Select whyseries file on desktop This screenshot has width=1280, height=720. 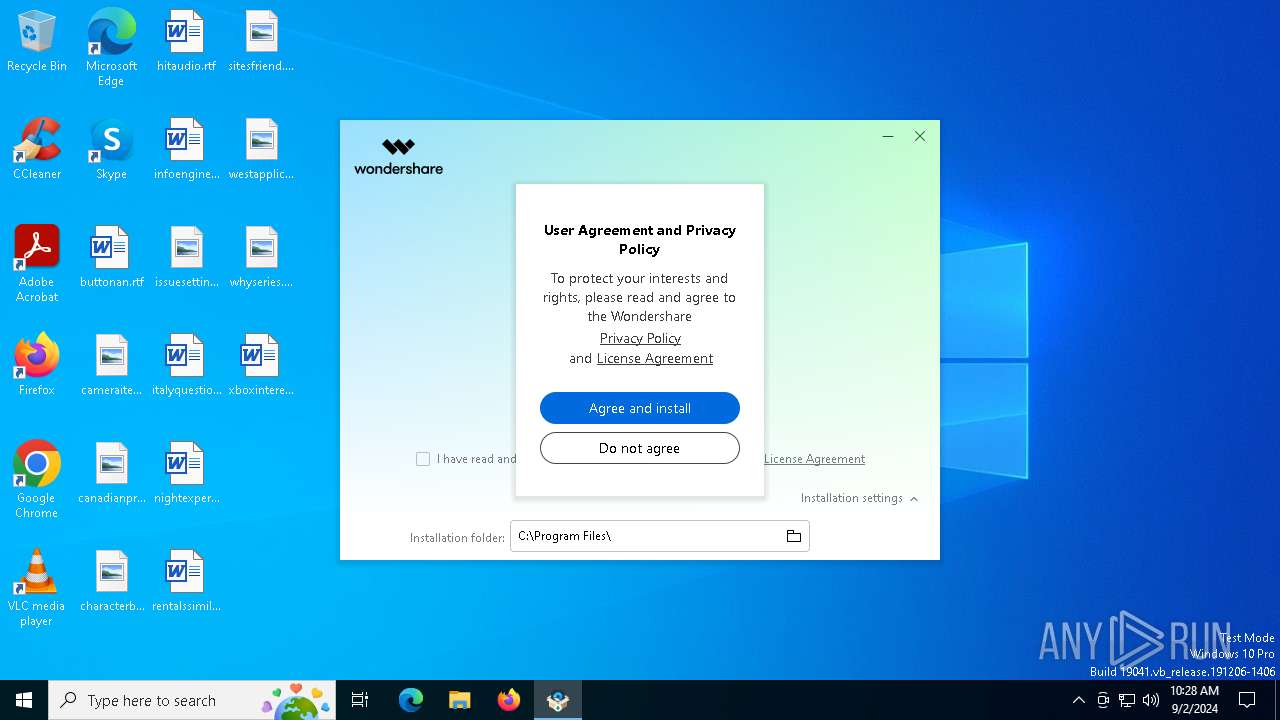[x=261, y=258]
